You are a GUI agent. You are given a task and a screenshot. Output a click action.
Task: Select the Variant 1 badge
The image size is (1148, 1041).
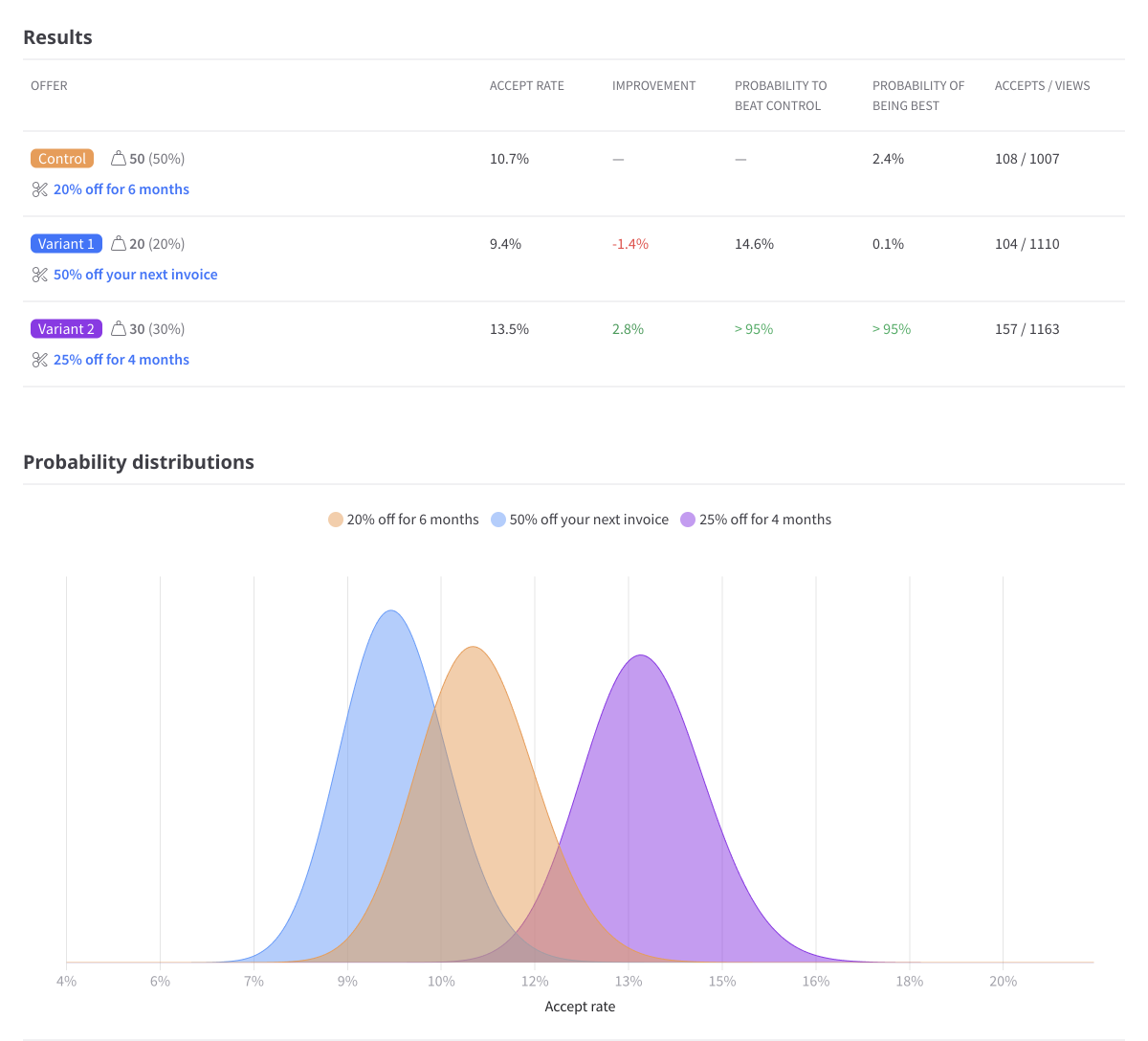66,243
